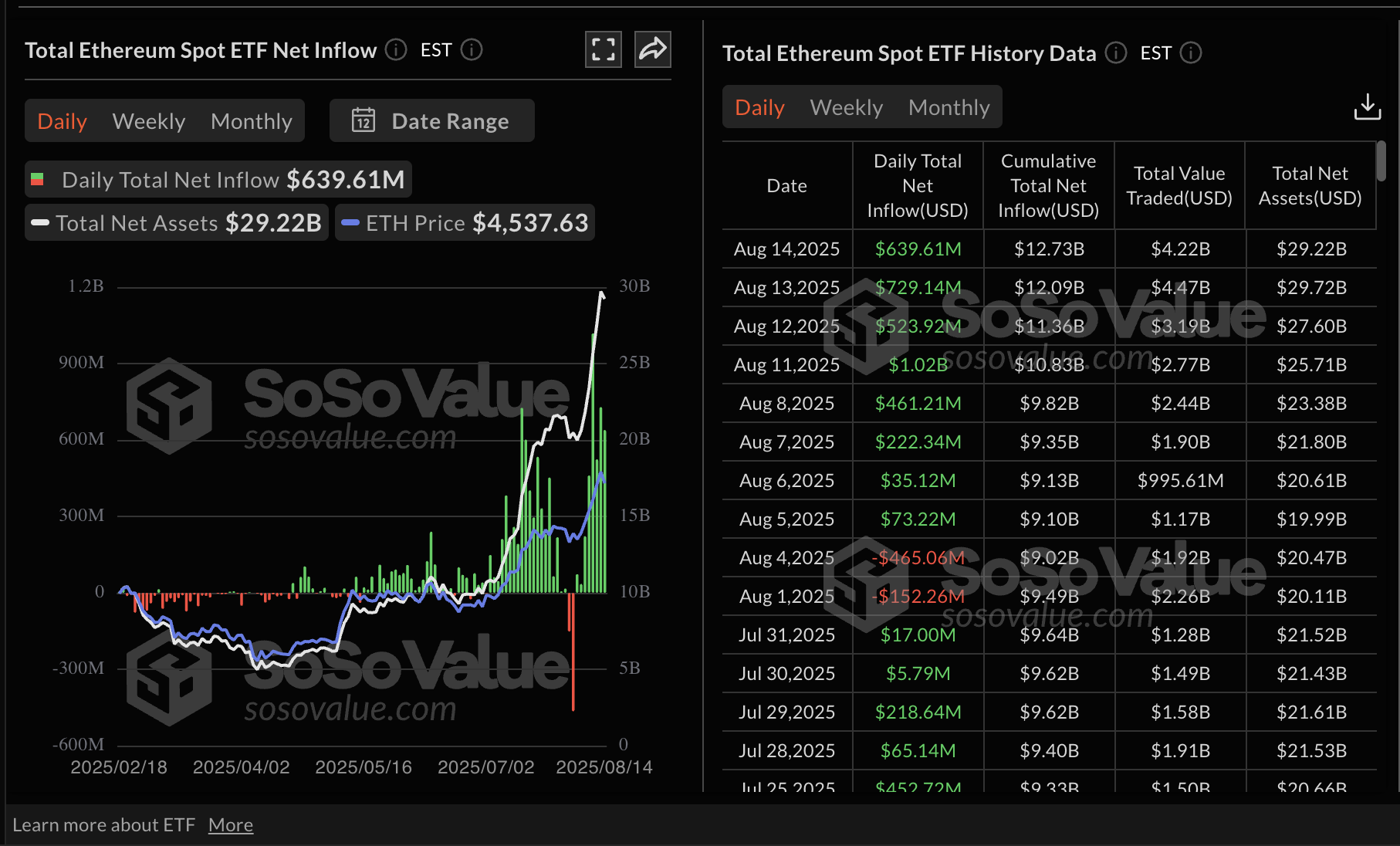Screen dimensions: 1400x846
Task: Switch History Data table to Monthly
Action: coord(949,107)
